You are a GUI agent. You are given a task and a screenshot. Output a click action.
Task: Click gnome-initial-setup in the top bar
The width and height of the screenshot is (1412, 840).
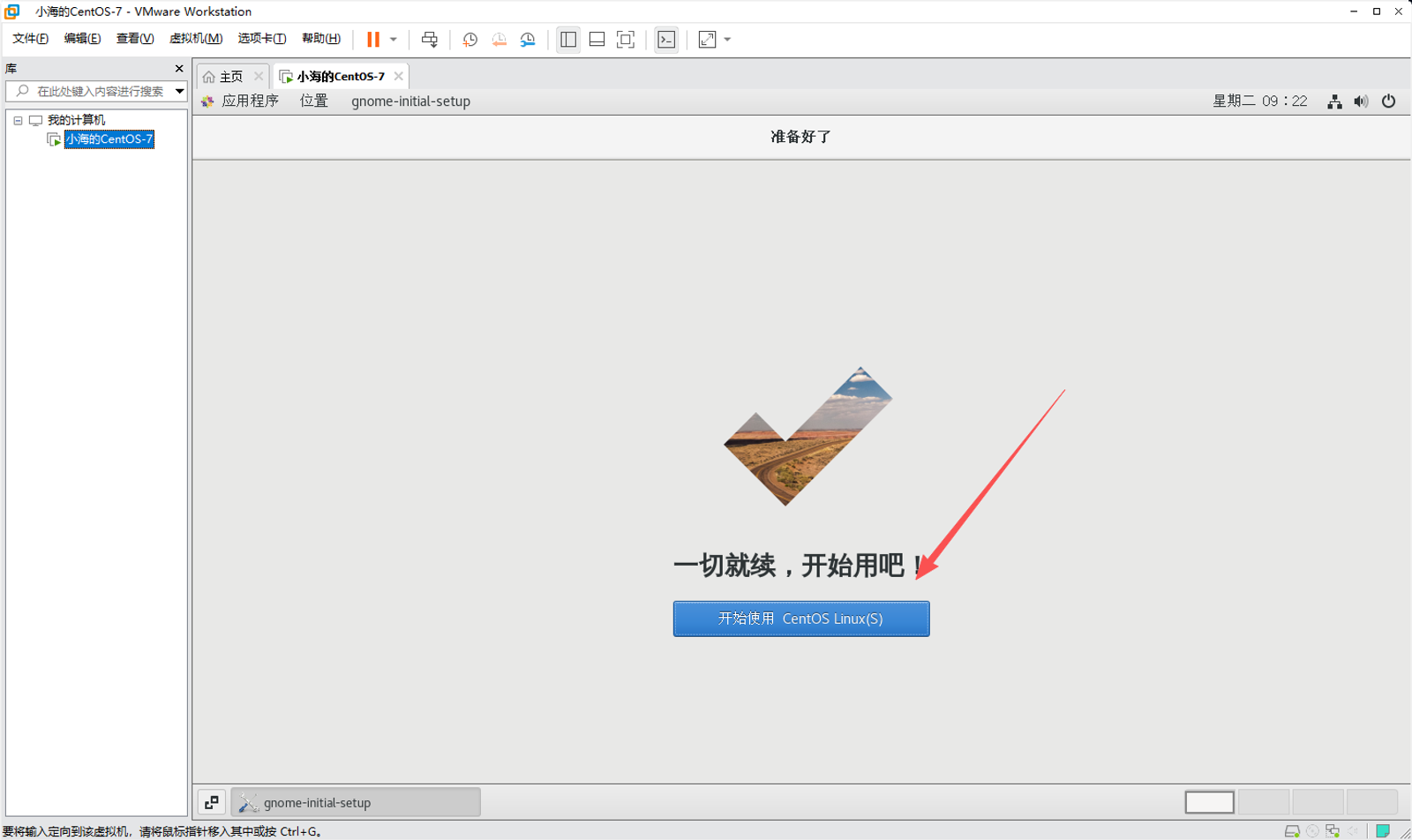[x=410, y=101]
